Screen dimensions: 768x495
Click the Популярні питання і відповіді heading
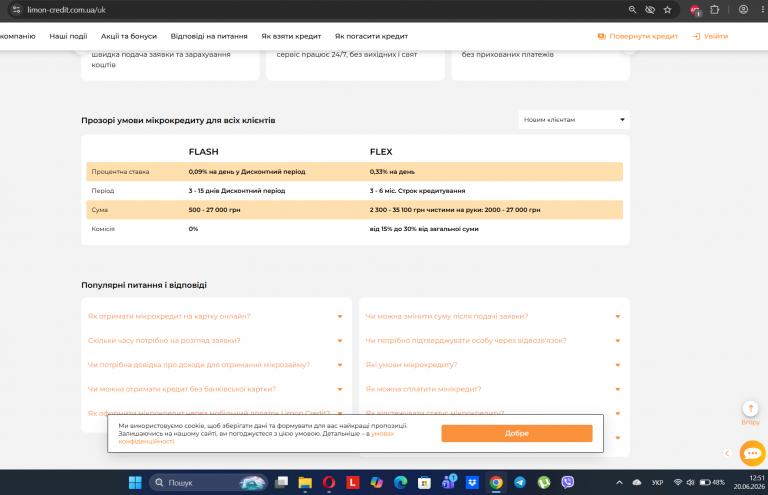pos(144,285)
